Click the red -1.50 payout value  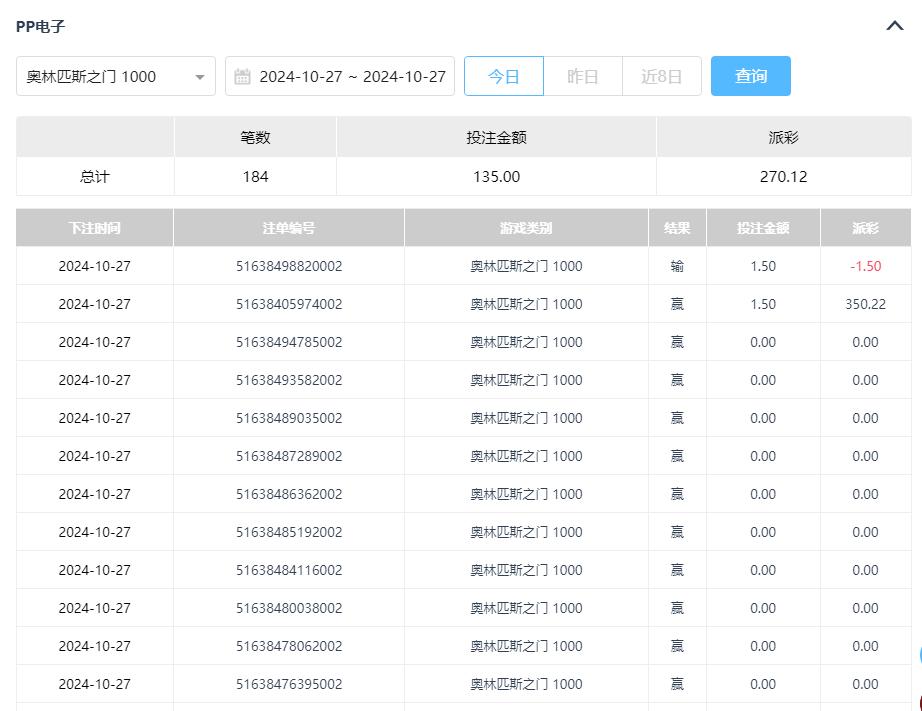coord(865,266)
